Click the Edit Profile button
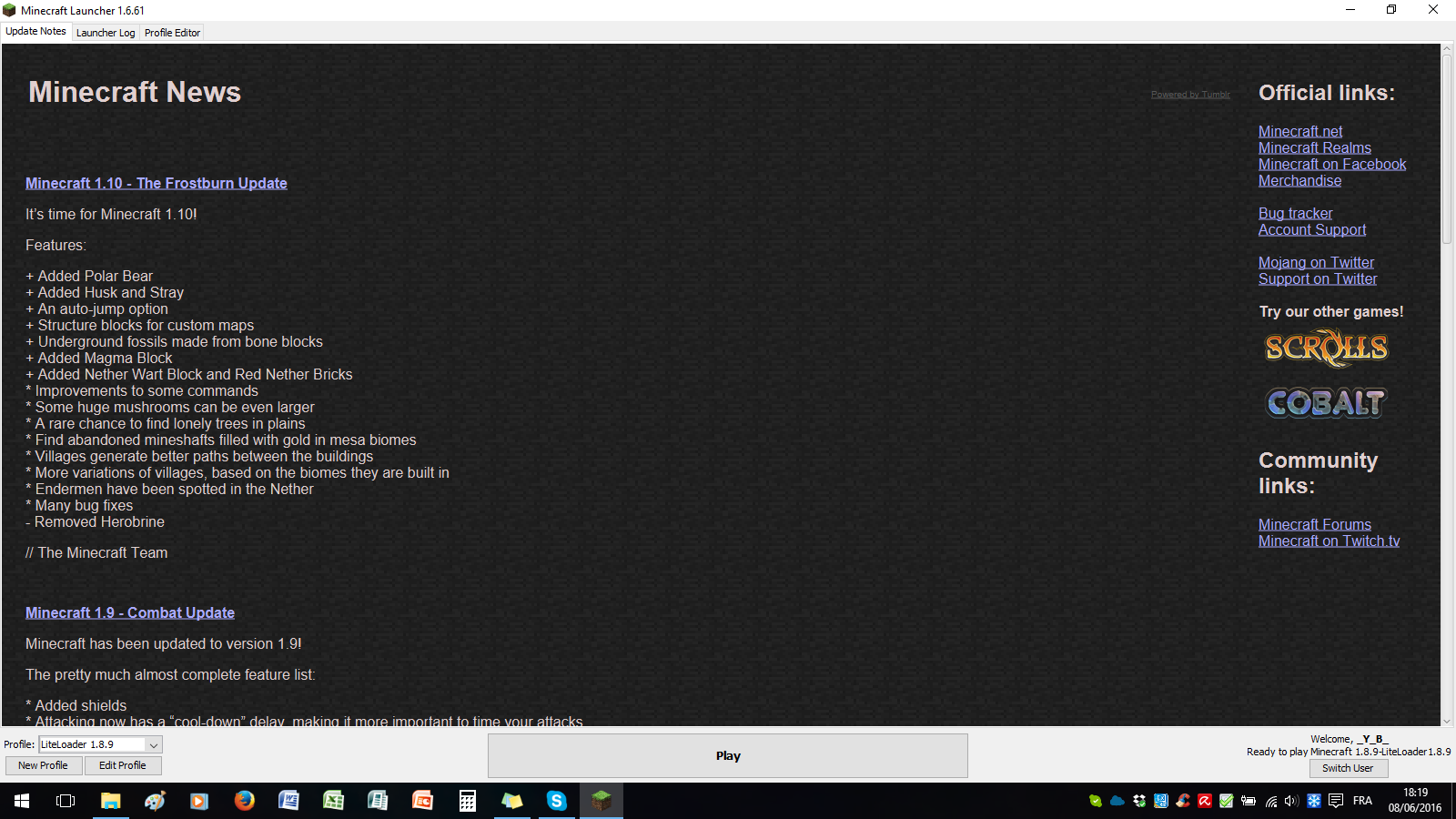 coord(123,765)
